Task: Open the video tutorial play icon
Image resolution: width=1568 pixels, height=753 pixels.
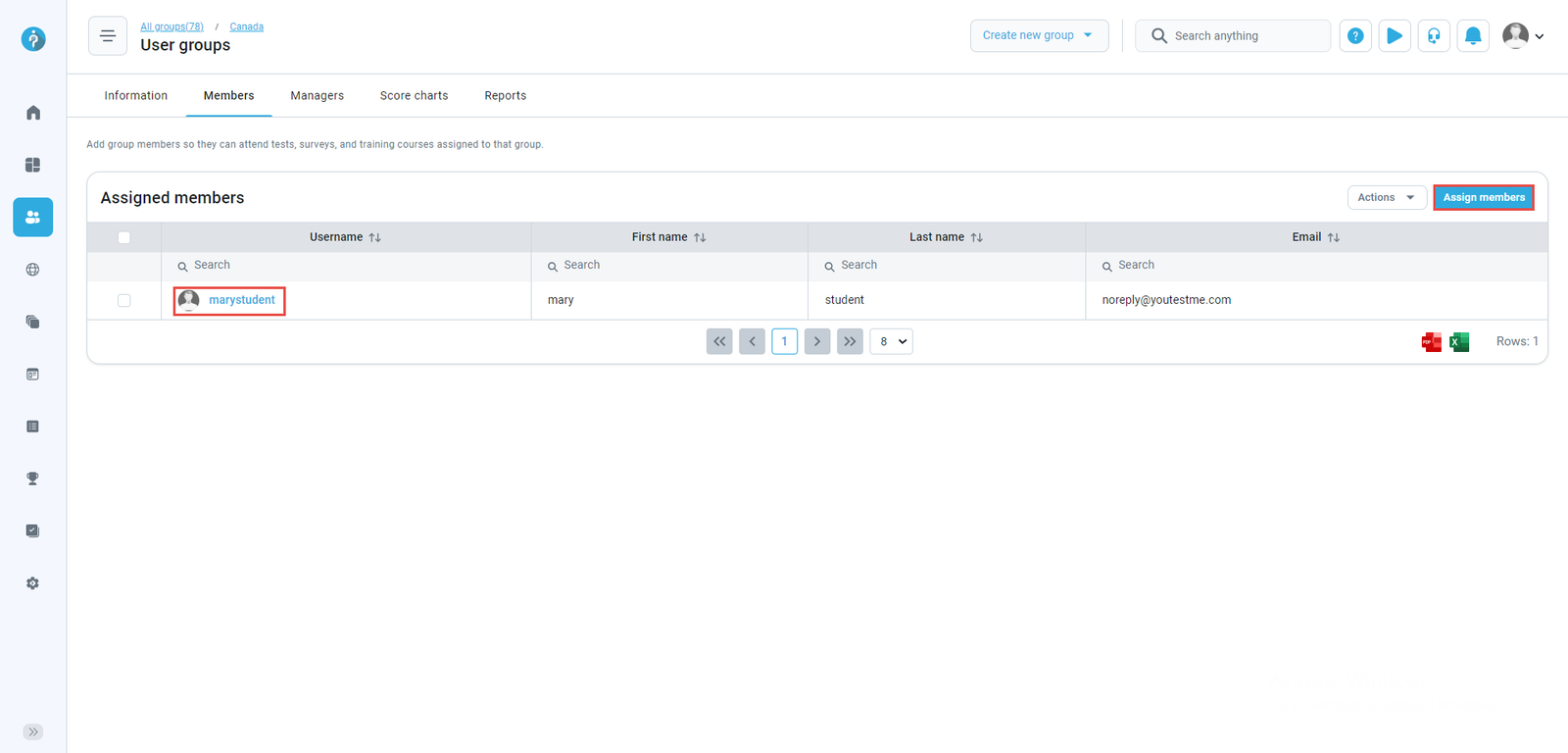Action: tap(1394, 36)
